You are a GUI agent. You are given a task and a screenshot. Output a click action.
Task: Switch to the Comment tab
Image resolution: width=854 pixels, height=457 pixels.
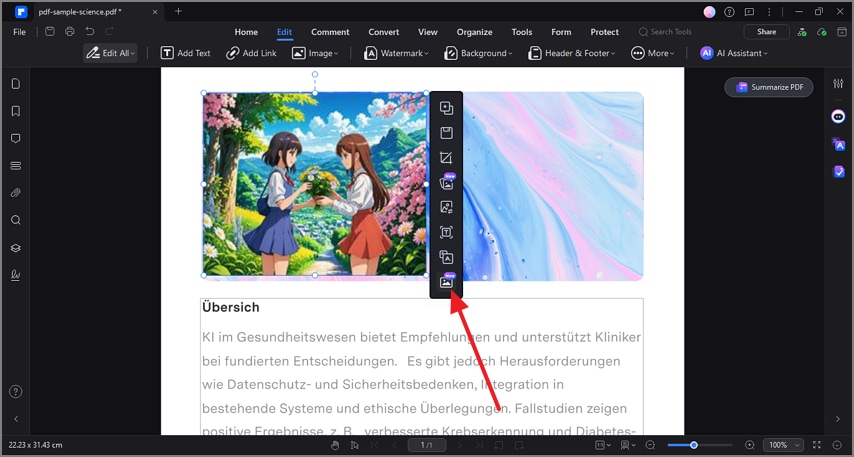[330, 32]
